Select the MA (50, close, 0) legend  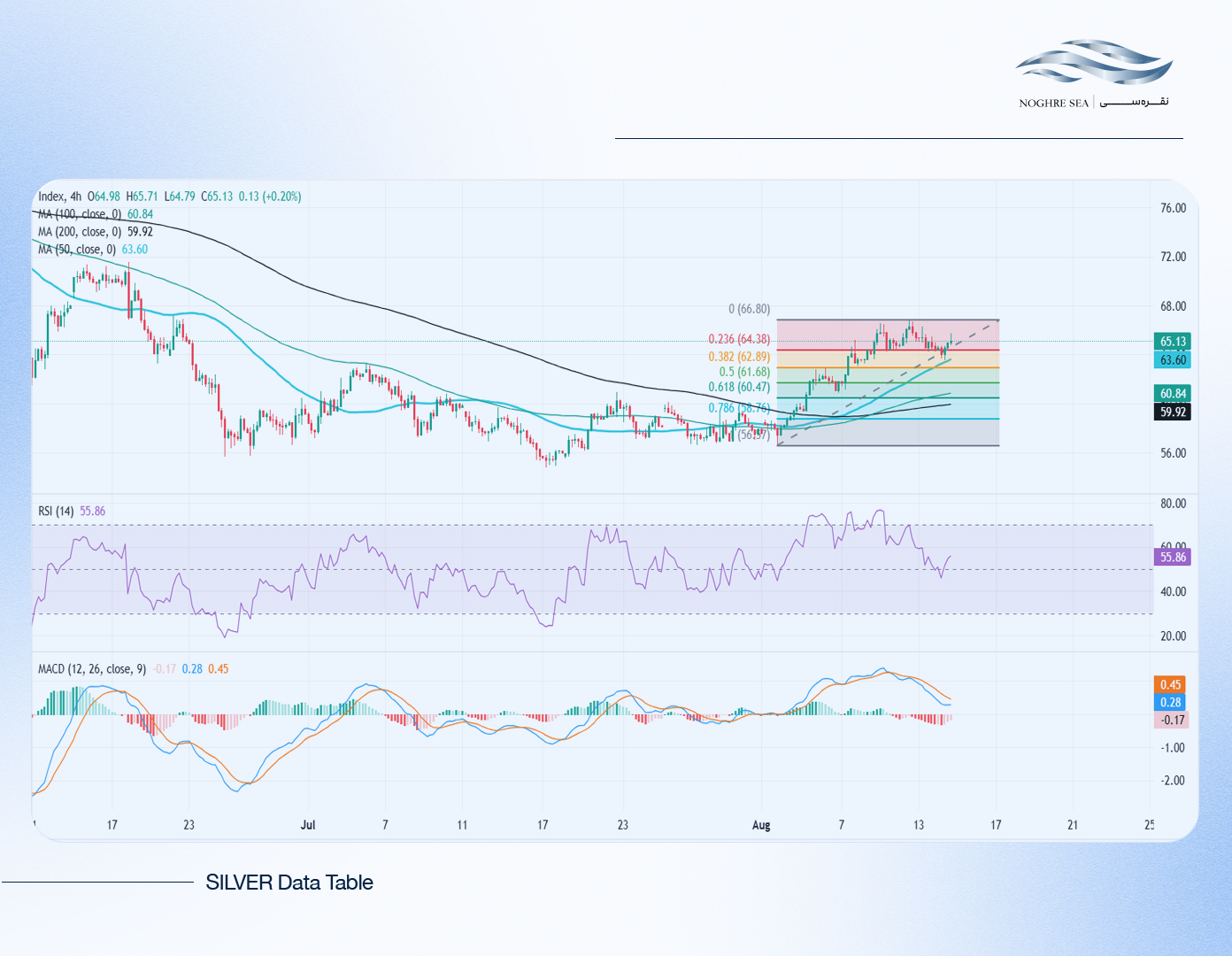coord(93,250)
